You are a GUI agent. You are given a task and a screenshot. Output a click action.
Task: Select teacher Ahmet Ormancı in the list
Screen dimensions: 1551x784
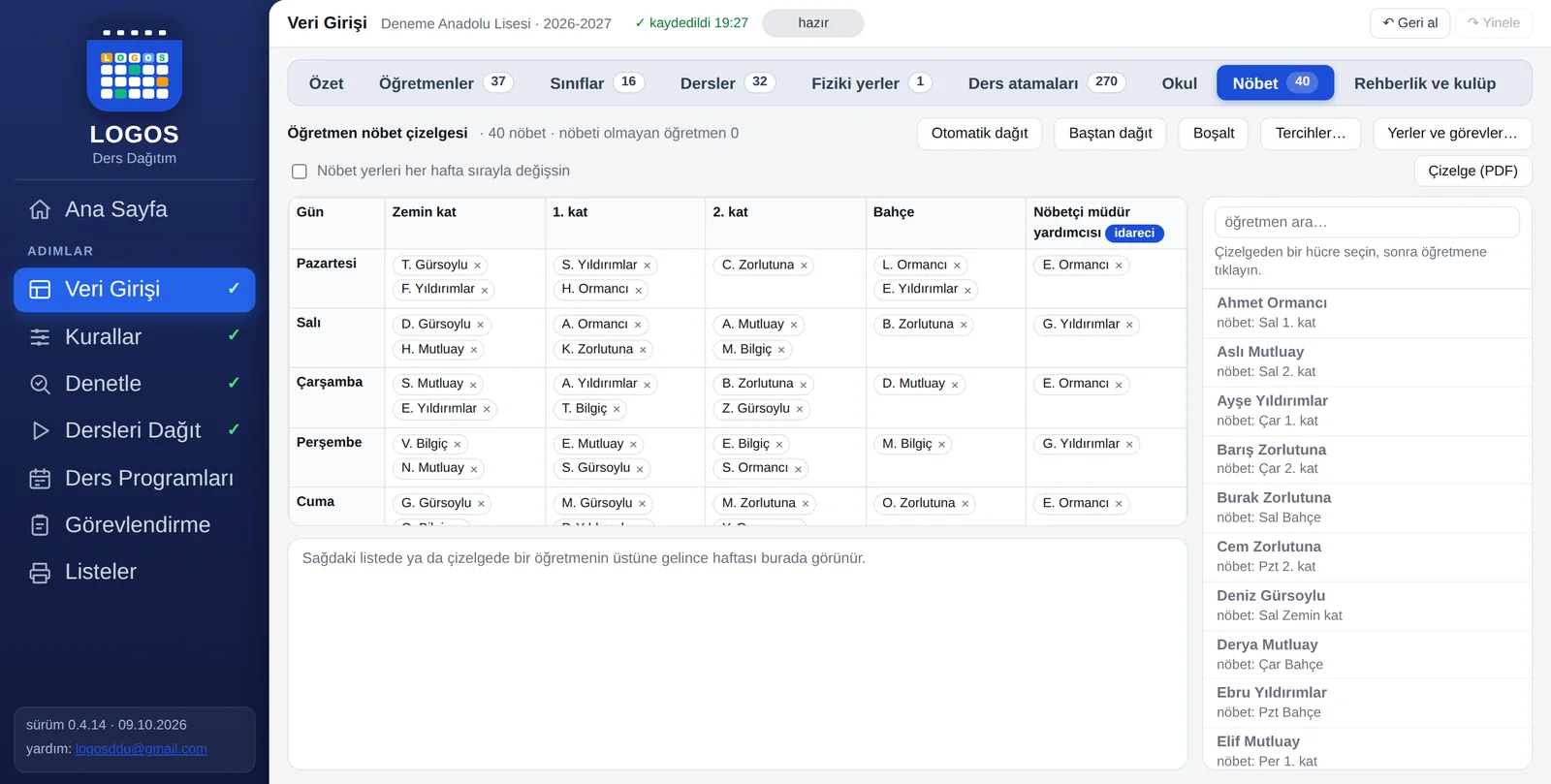pos(1367,313)
